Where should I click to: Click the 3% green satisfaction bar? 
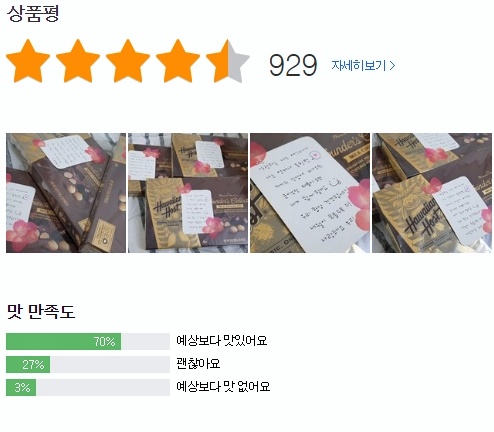pos(21,387)
